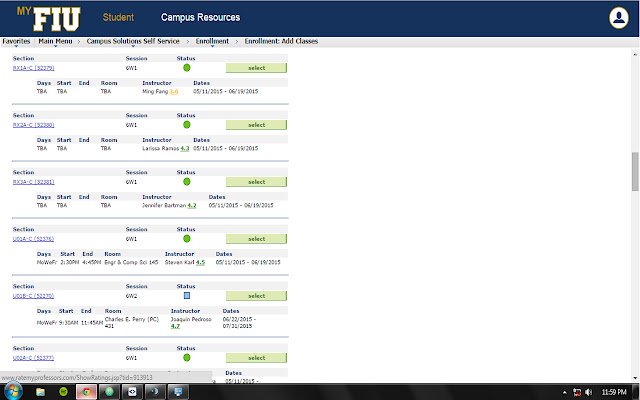Expand Campus Solutions Self Service menu
The height and width of the screenshot is (400, 640).
[x=133, y=41]
